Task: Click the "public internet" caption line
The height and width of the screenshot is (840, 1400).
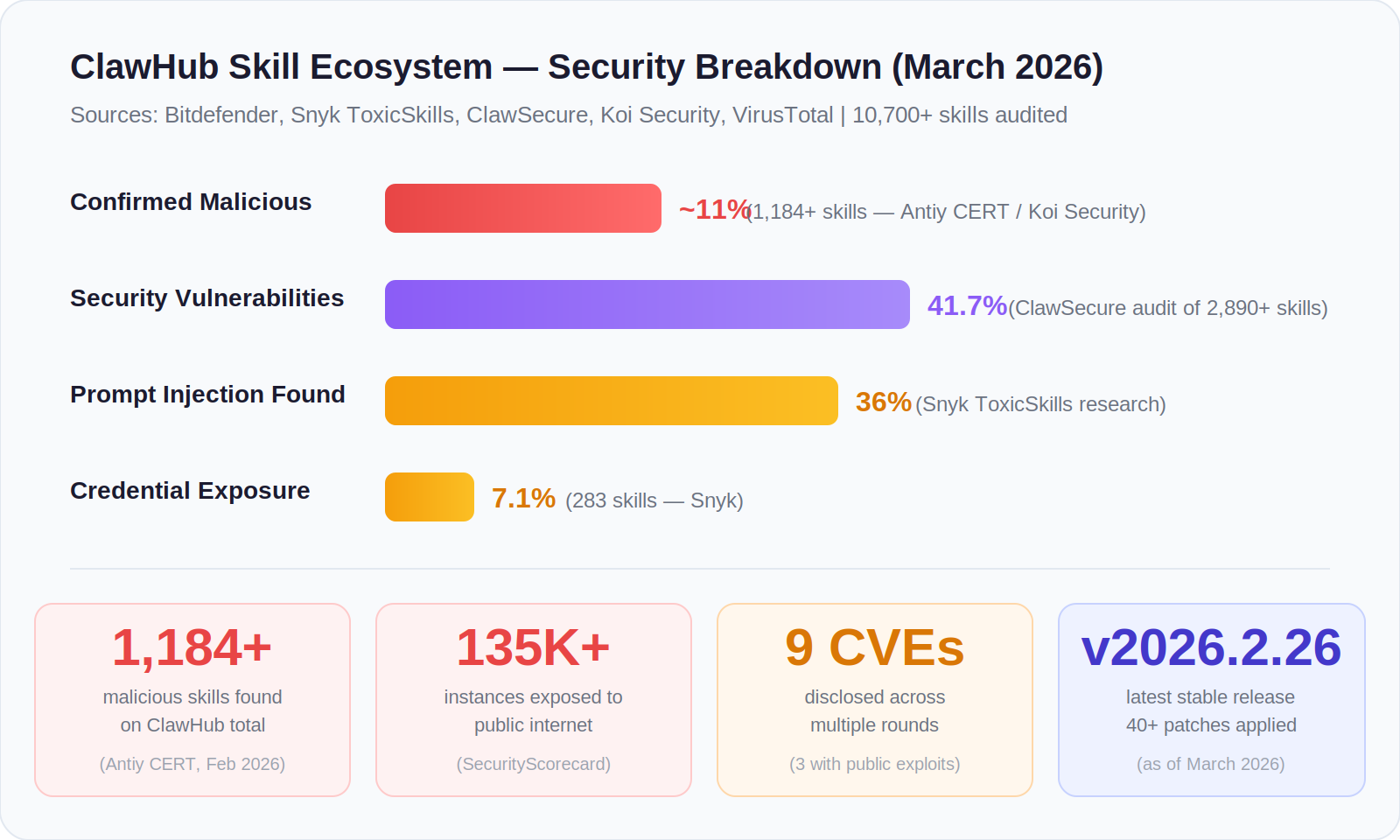Action: click(x=534, y=725)
